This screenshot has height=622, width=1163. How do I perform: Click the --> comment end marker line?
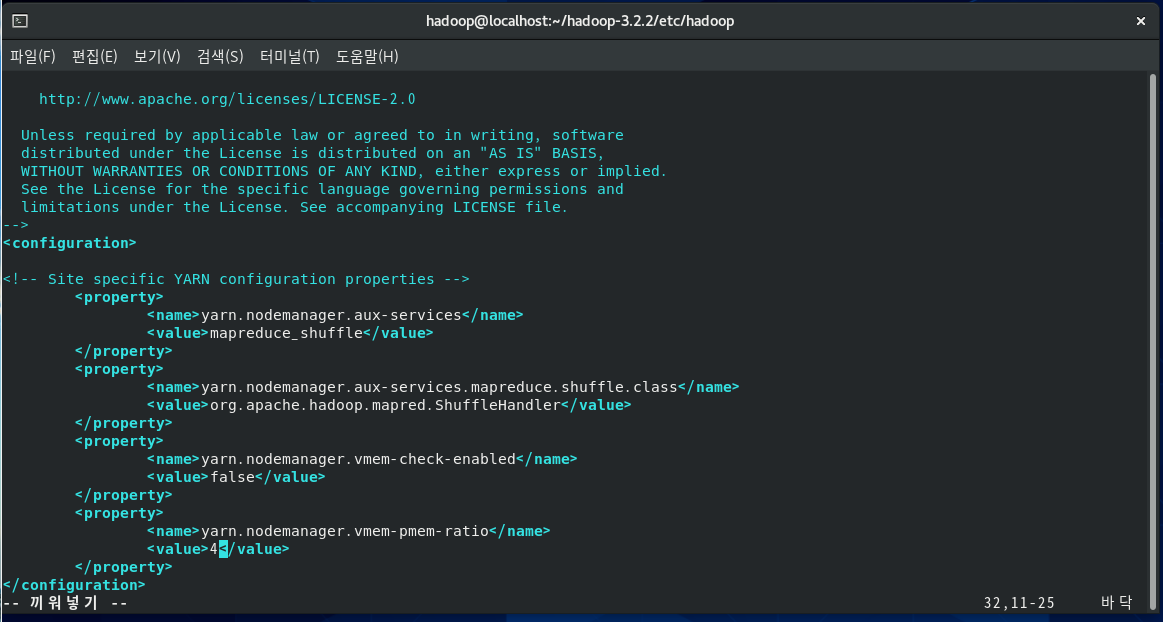[x=16, y=225]
